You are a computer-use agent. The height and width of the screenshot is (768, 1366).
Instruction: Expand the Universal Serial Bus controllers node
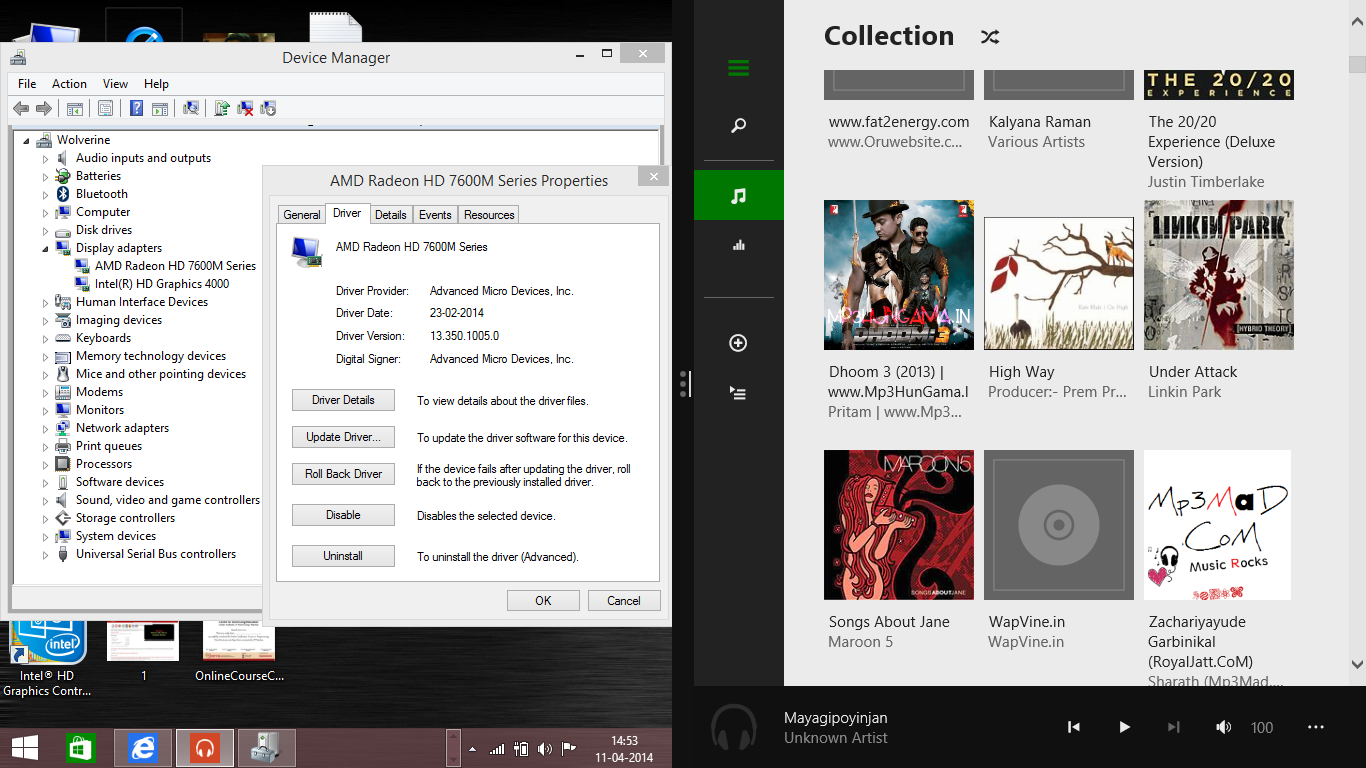(45, 554)
